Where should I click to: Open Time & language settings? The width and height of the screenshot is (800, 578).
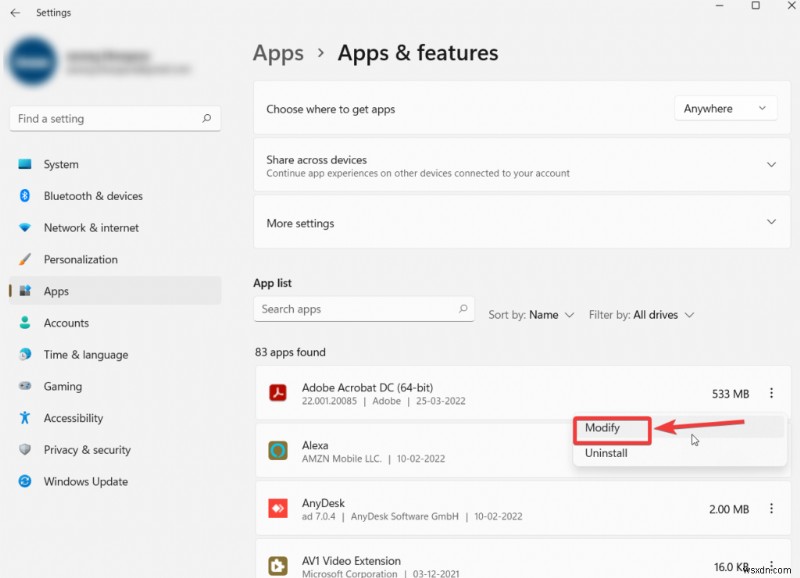coord(115,355)
